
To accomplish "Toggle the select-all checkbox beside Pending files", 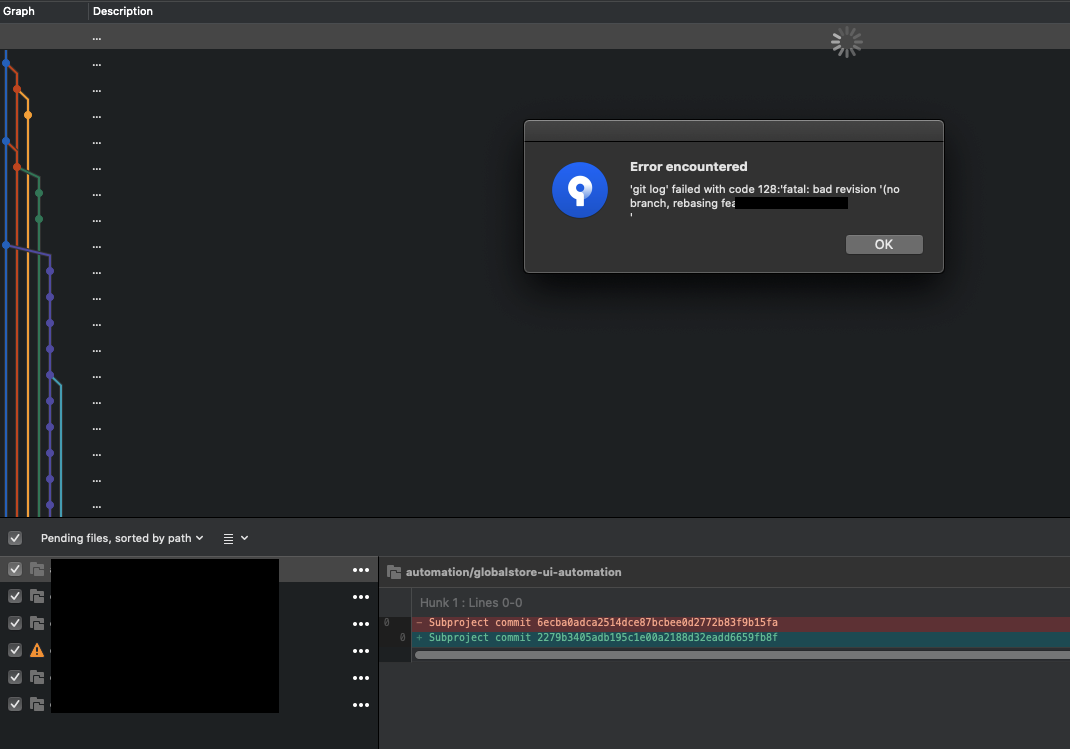I will (x=15, y=538).
